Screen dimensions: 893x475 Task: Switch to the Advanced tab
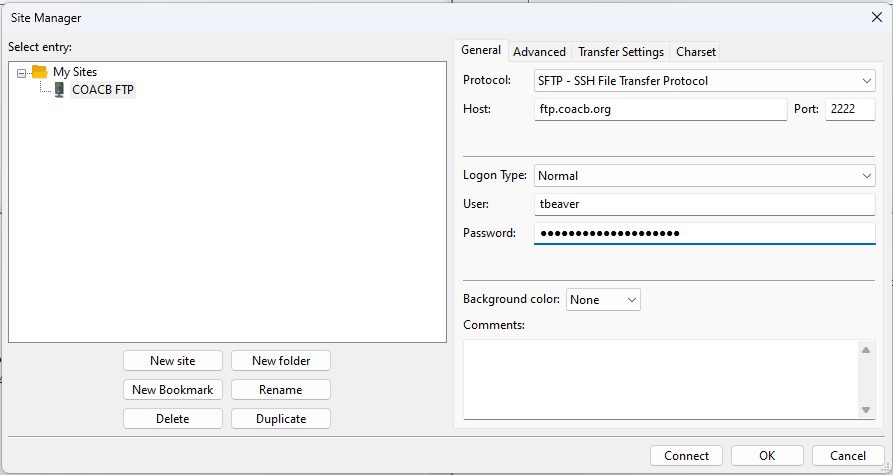tap(539, 52)
